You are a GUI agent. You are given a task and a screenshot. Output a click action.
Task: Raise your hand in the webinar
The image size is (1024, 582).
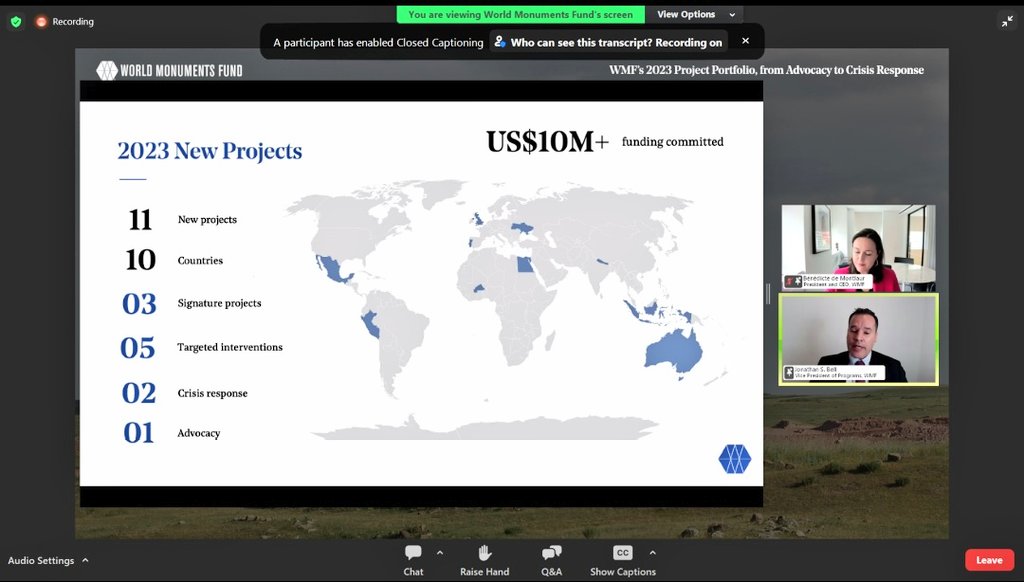[484, 560]
